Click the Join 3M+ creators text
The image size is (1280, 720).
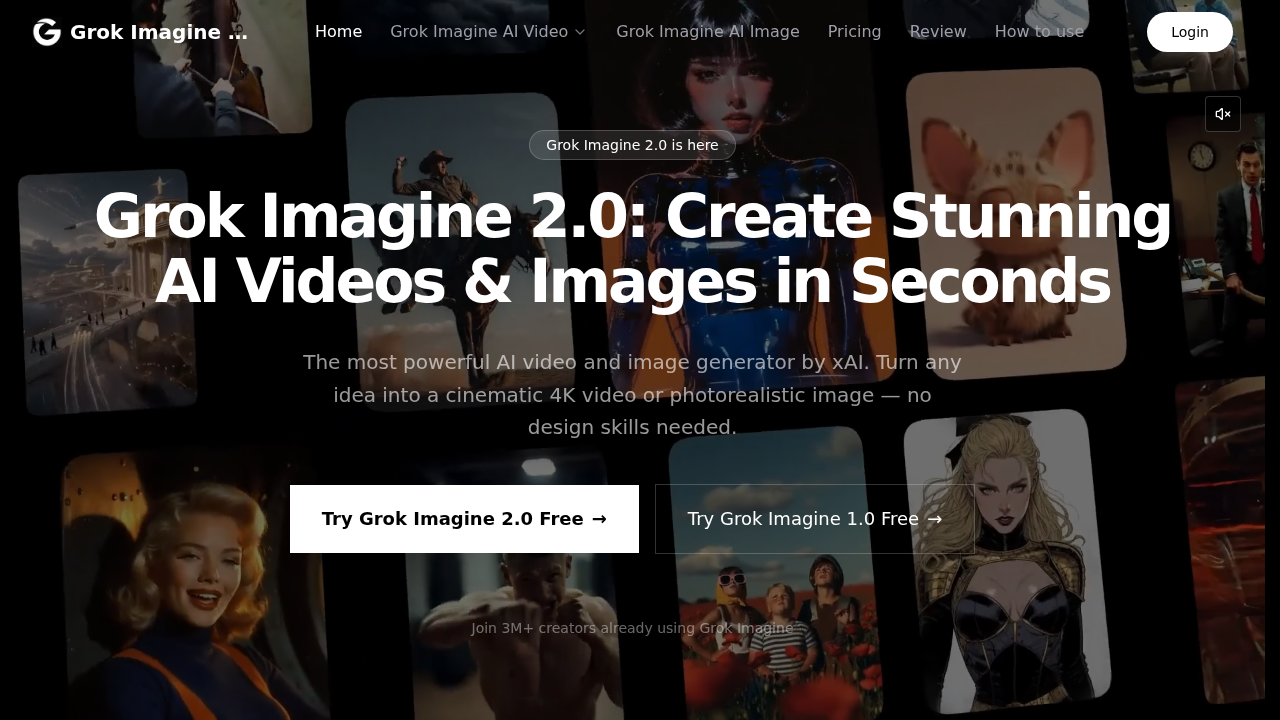coord(632,628)
